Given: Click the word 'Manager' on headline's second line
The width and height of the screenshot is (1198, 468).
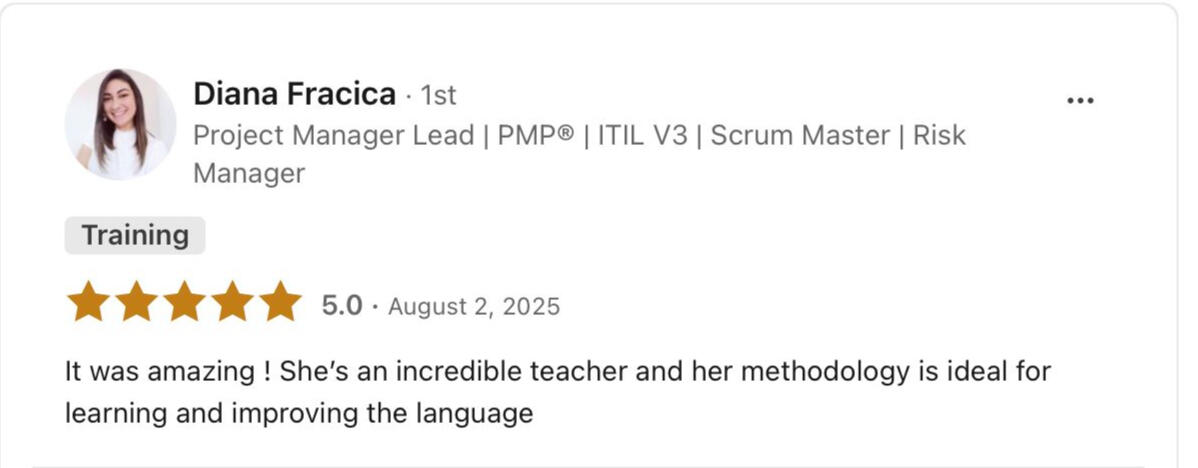Looking at the screenshot, I should pos(249,174).
